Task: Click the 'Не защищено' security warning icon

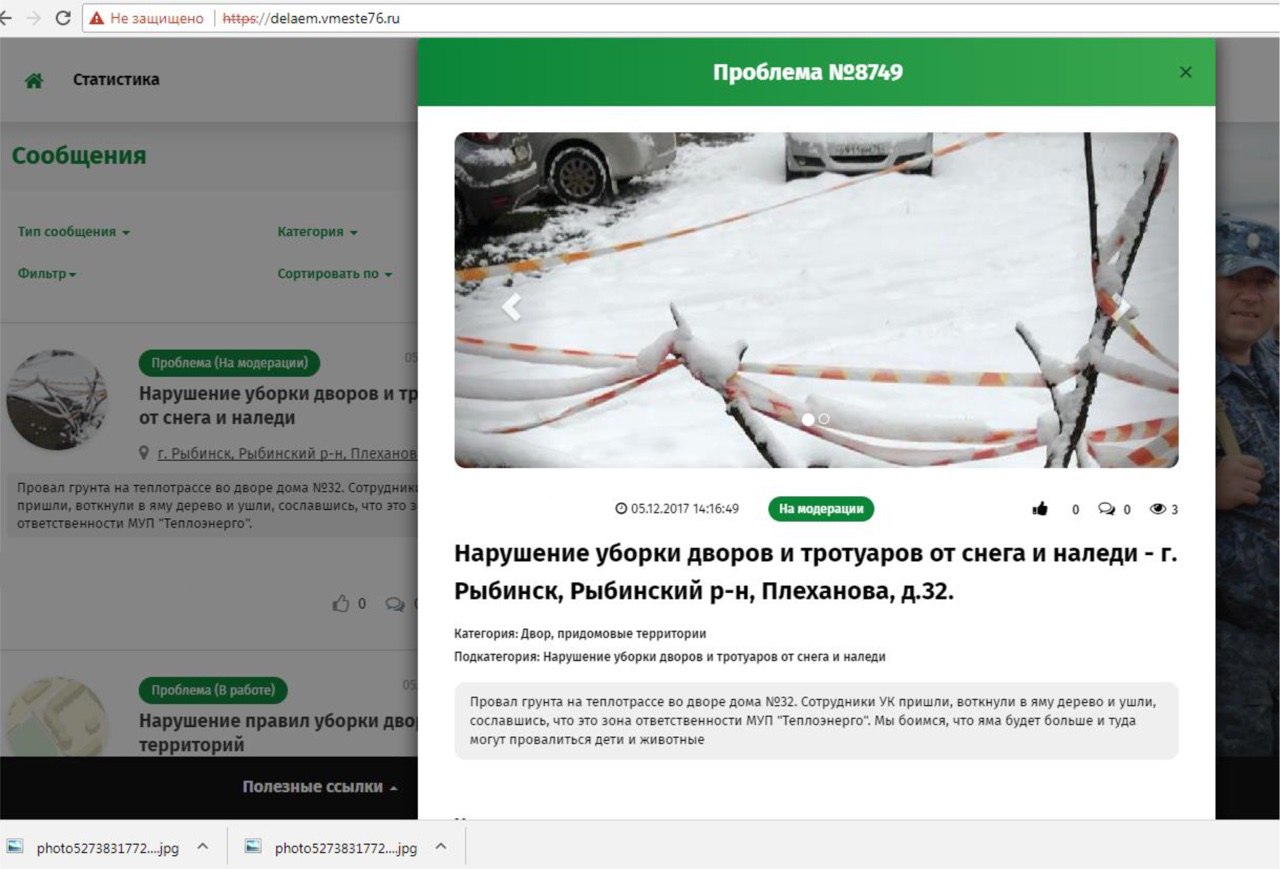Action: tap(97, 18)
